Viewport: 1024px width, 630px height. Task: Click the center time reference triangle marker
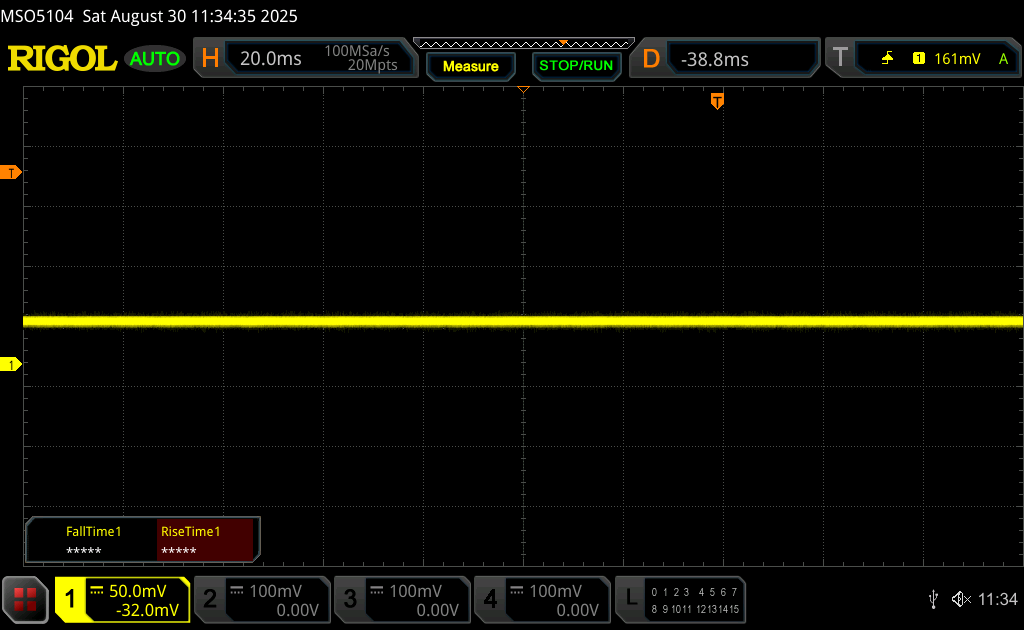523,89
